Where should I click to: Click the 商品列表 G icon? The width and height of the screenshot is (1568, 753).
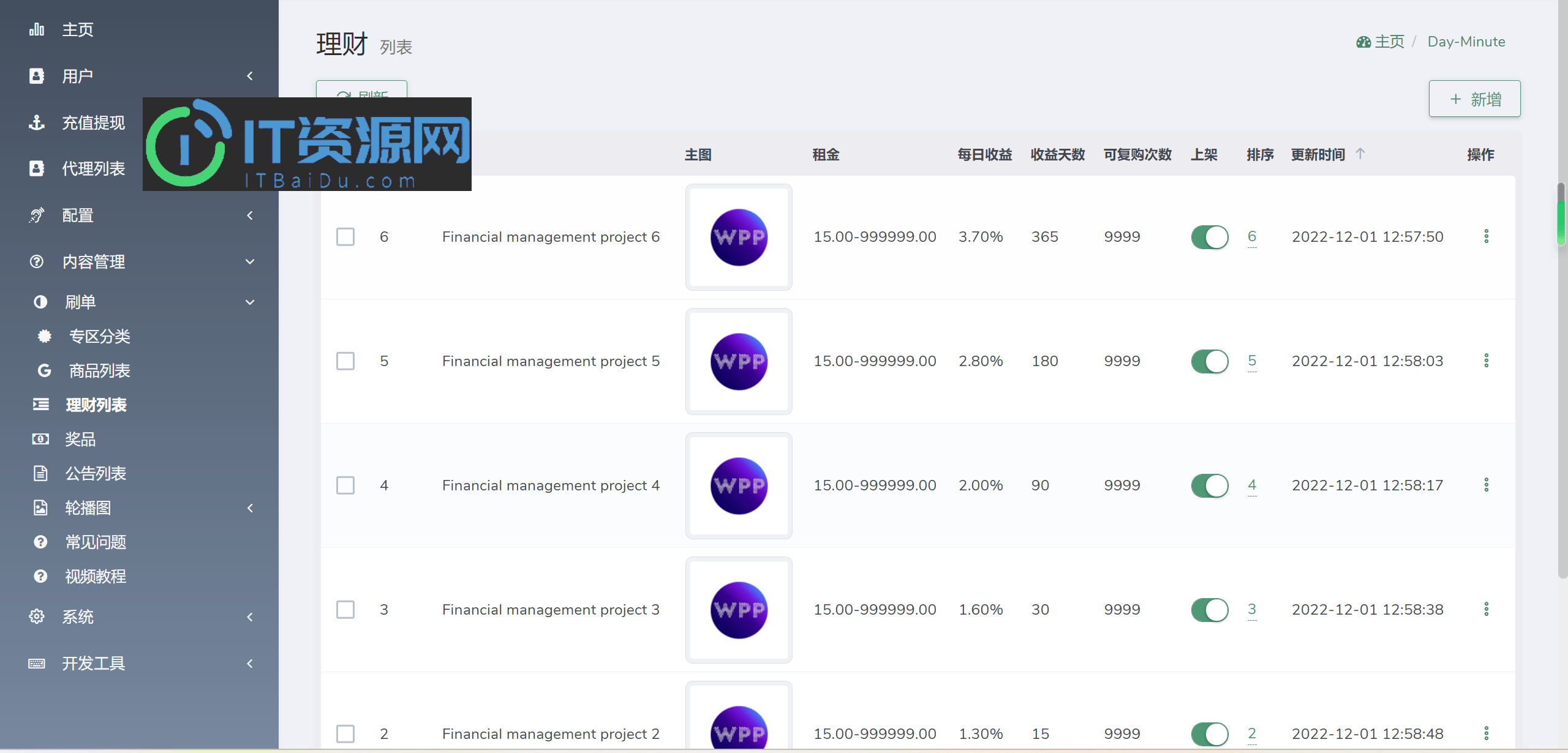click(44, 370)
